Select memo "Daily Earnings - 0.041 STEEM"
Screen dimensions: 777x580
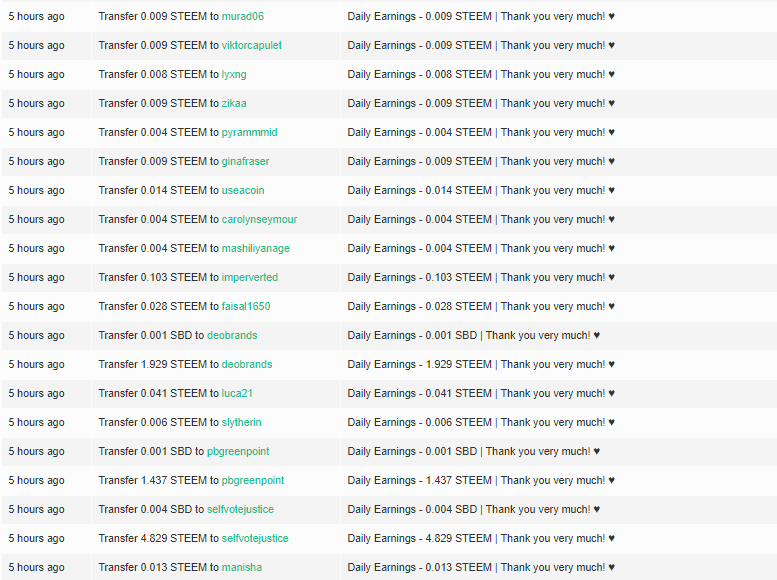click(x=419, y=394)
